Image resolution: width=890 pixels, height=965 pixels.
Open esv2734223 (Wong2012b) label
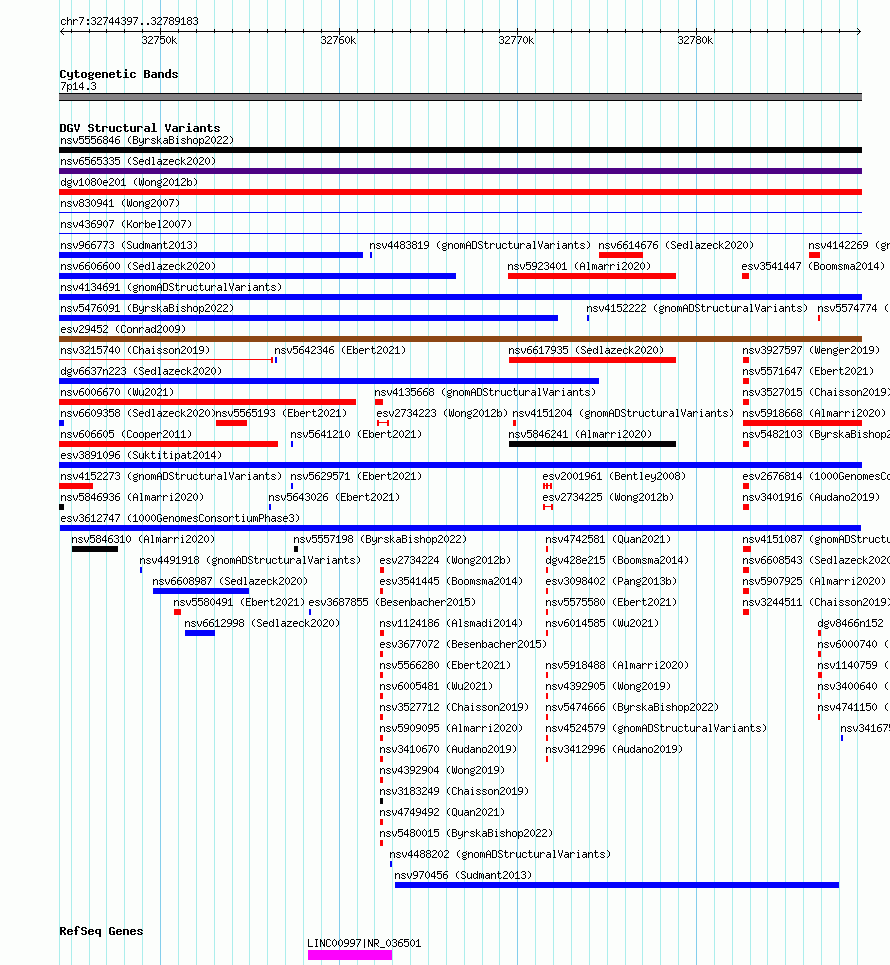[x=442, y=413]
